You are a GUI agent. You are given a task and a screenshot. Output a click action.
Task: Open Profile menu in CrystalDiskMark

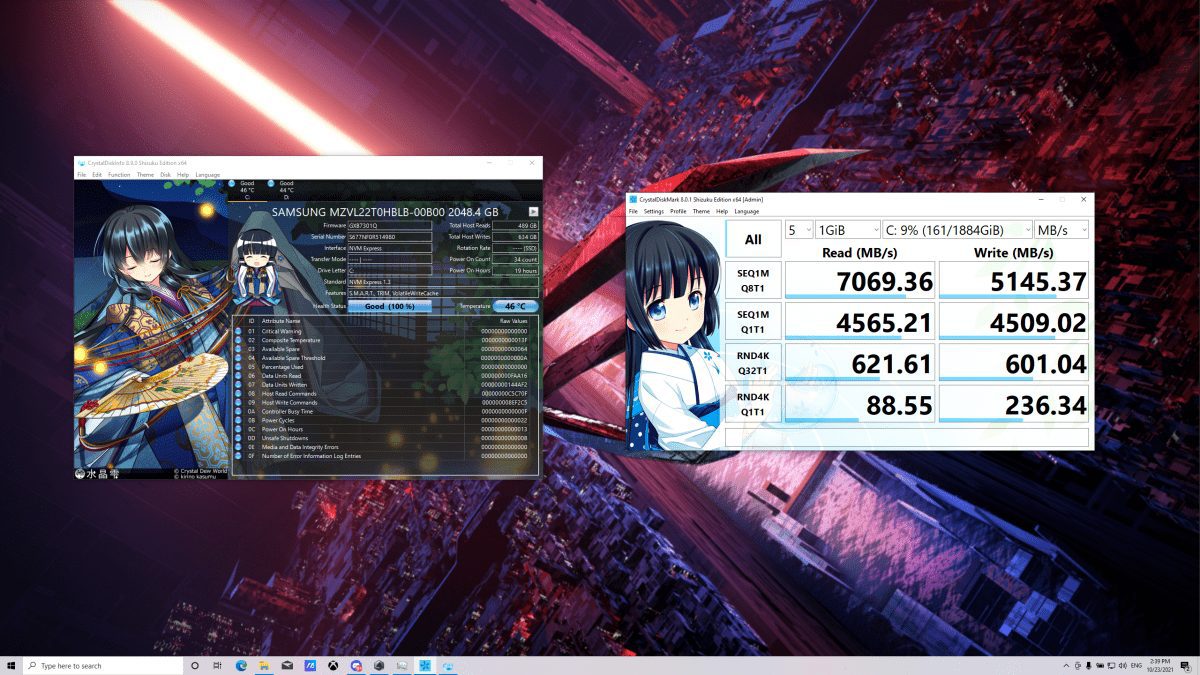pyautogui.click(x=678, y=211)
